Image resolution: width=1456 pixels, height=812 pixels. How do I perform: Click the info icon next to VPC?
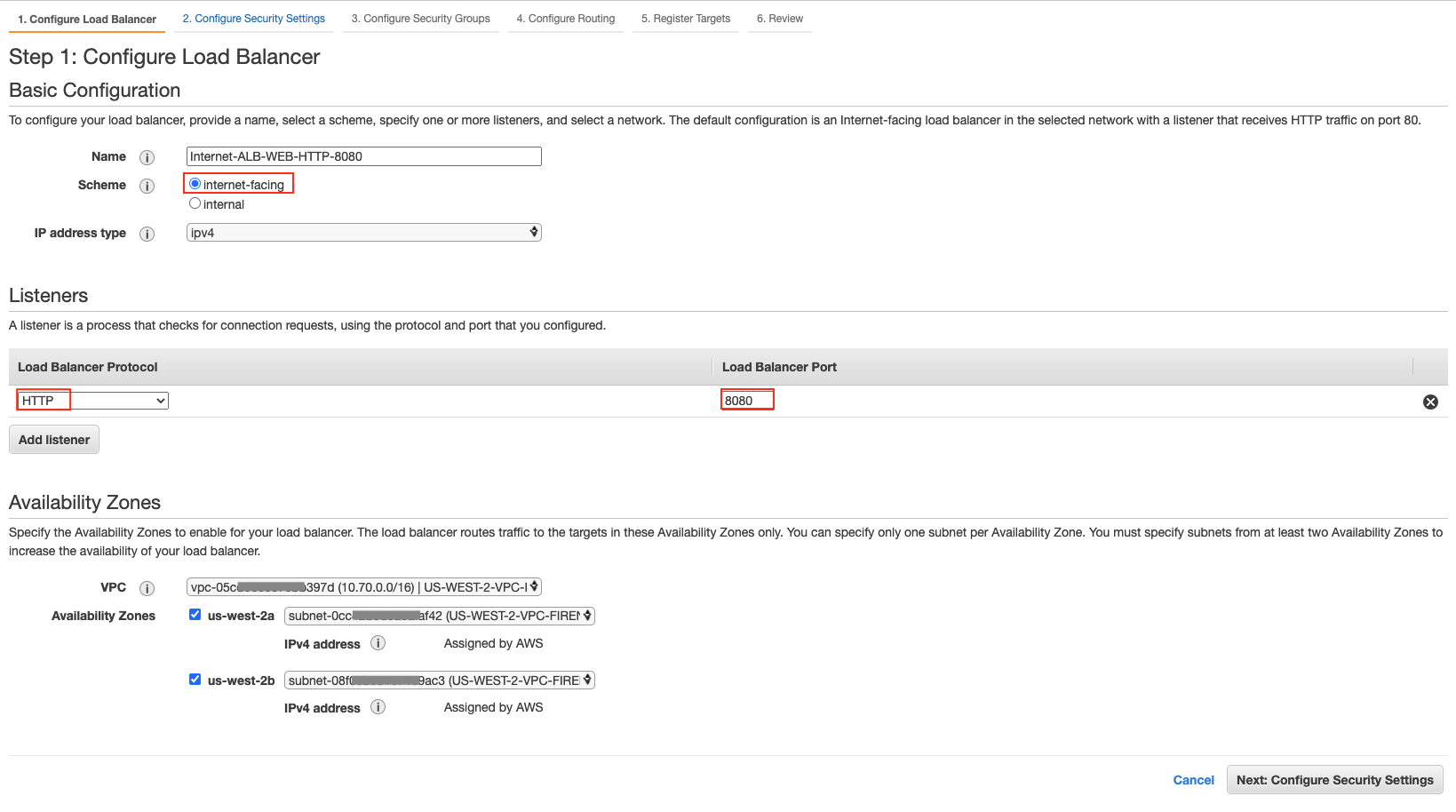(147, 588)
